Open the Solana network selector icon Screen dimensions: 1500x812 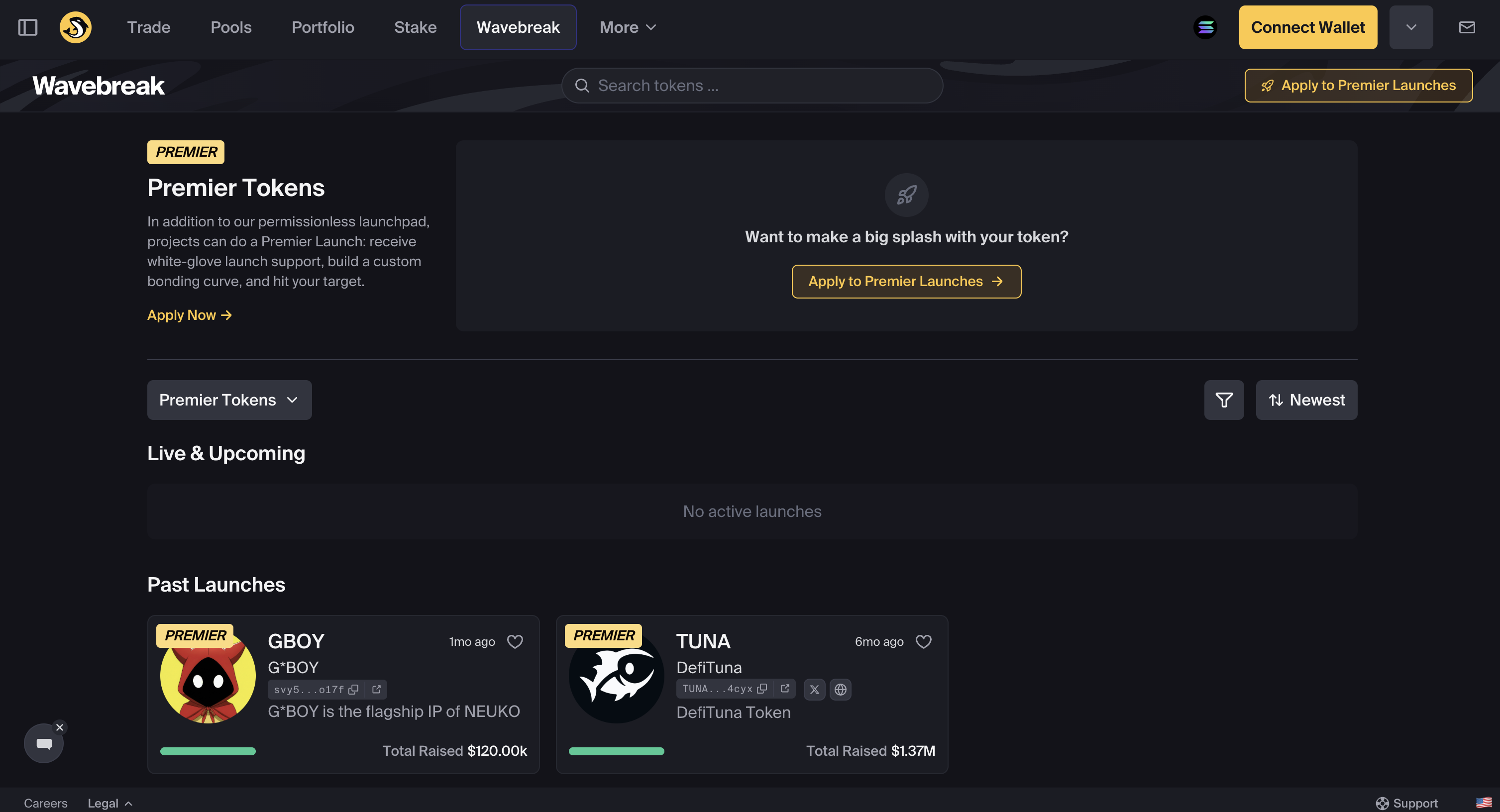(1205, 27)
